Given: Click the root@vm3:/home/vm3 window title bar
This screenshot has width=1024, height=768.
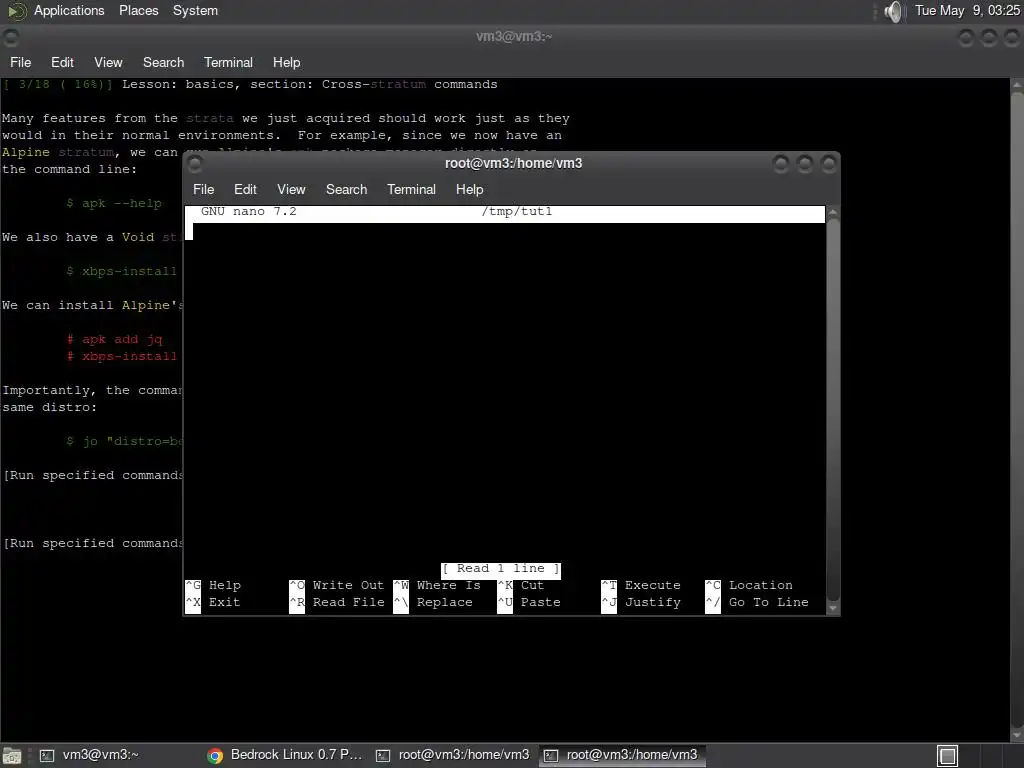Looking at the screenshot, I should point(513,163).
